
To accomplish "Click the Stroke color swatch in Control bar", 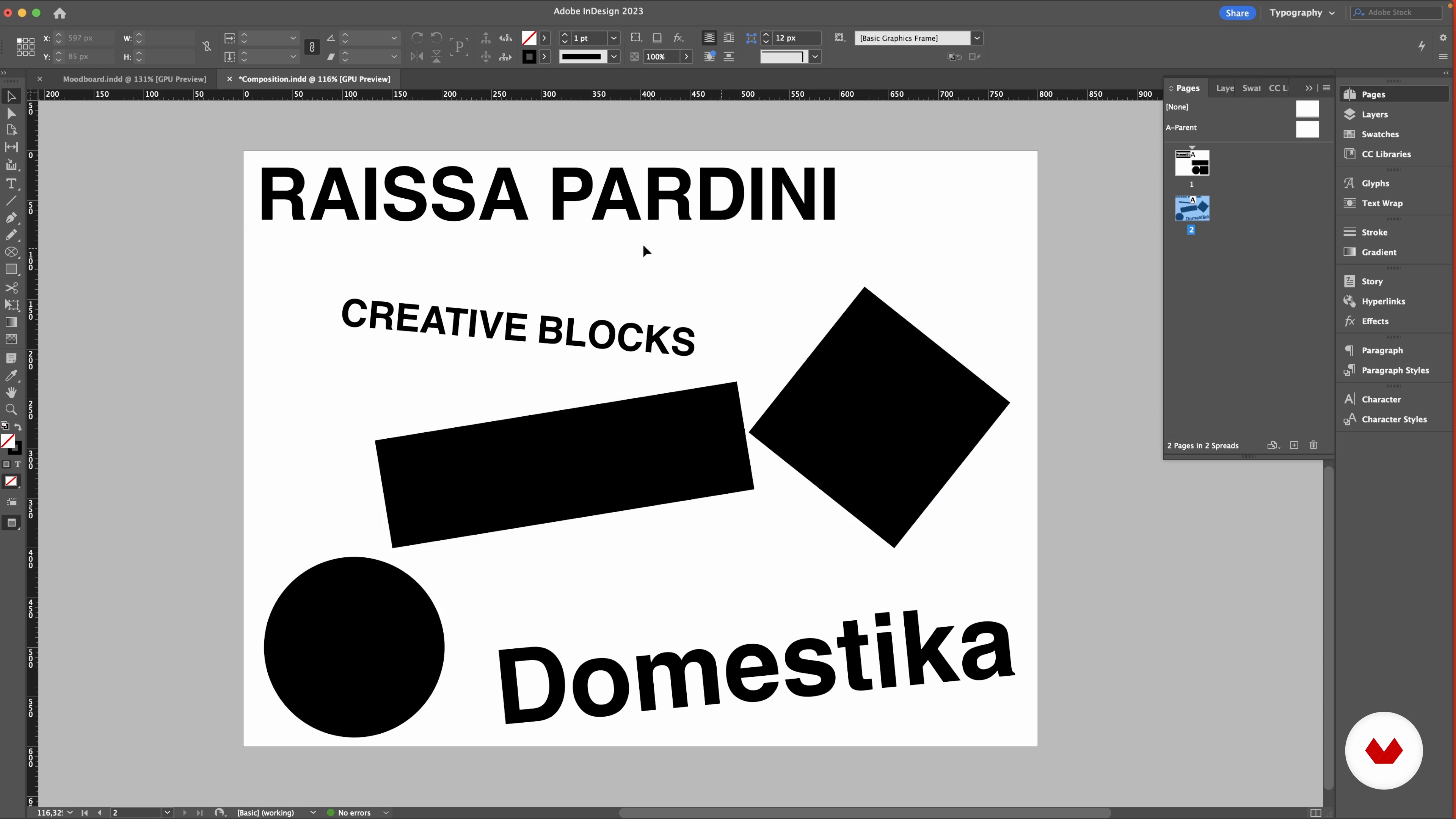I will click(529, 56).
